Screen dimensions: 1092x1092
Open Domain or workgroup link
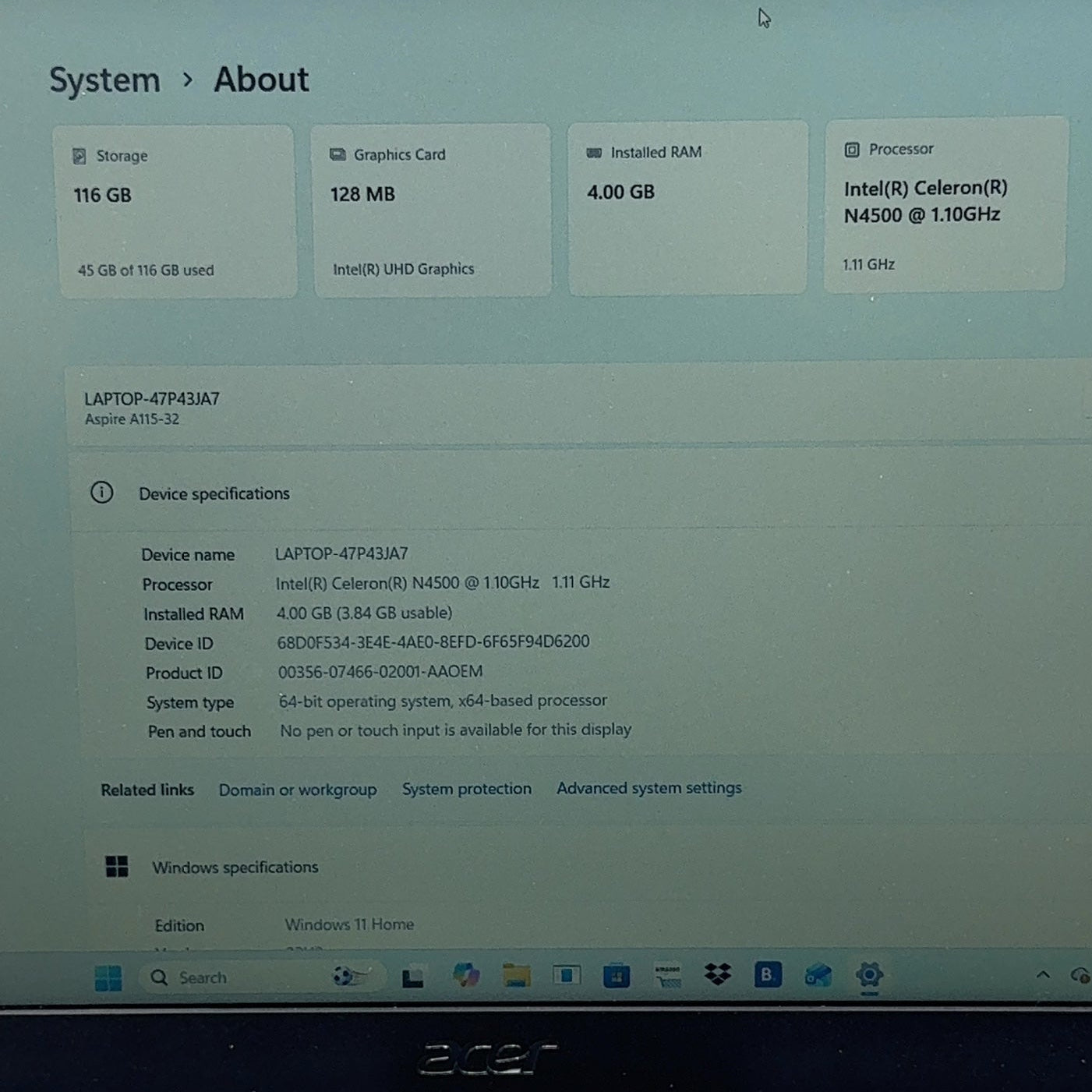[298, 790]
